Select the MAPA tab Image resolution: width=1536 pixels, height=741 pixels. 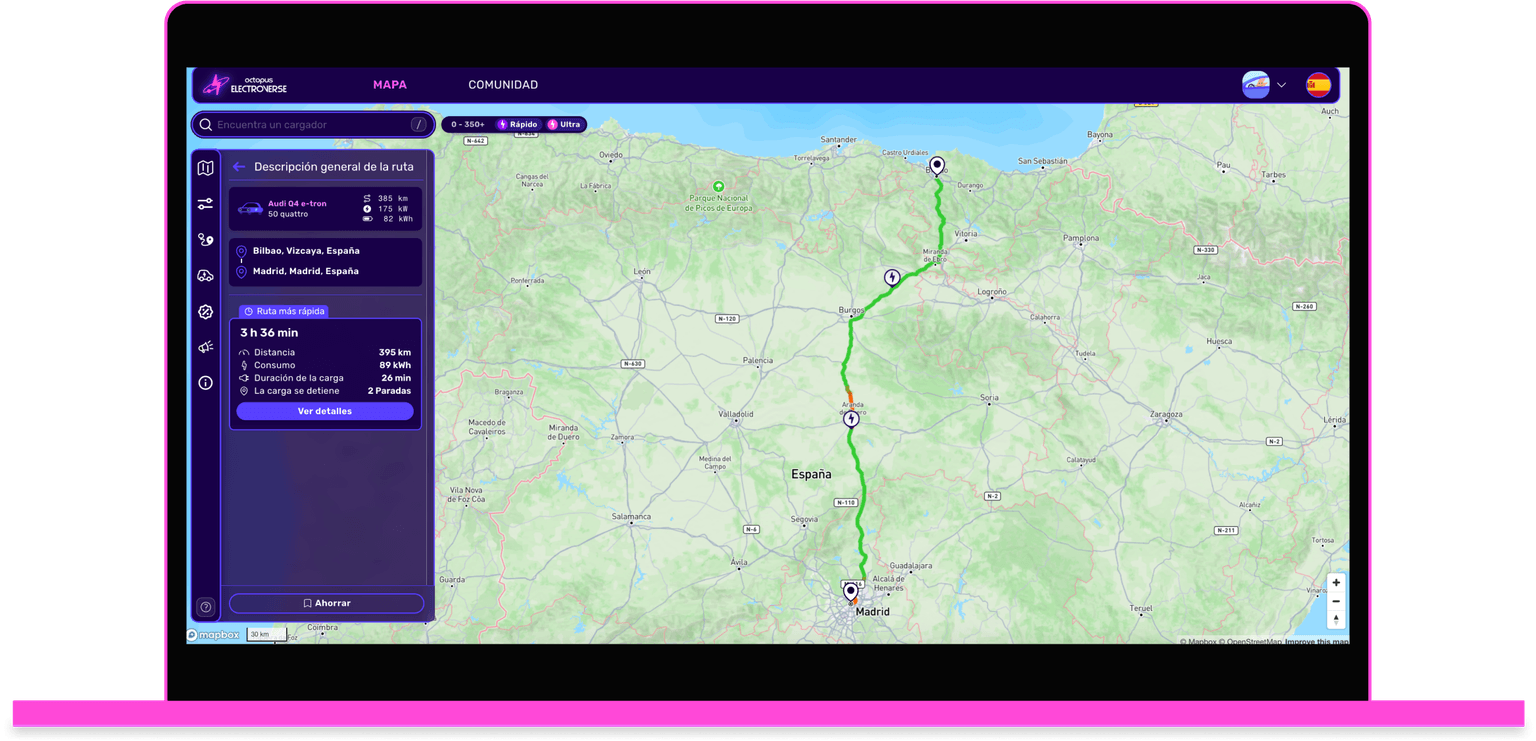click(390, 85)
